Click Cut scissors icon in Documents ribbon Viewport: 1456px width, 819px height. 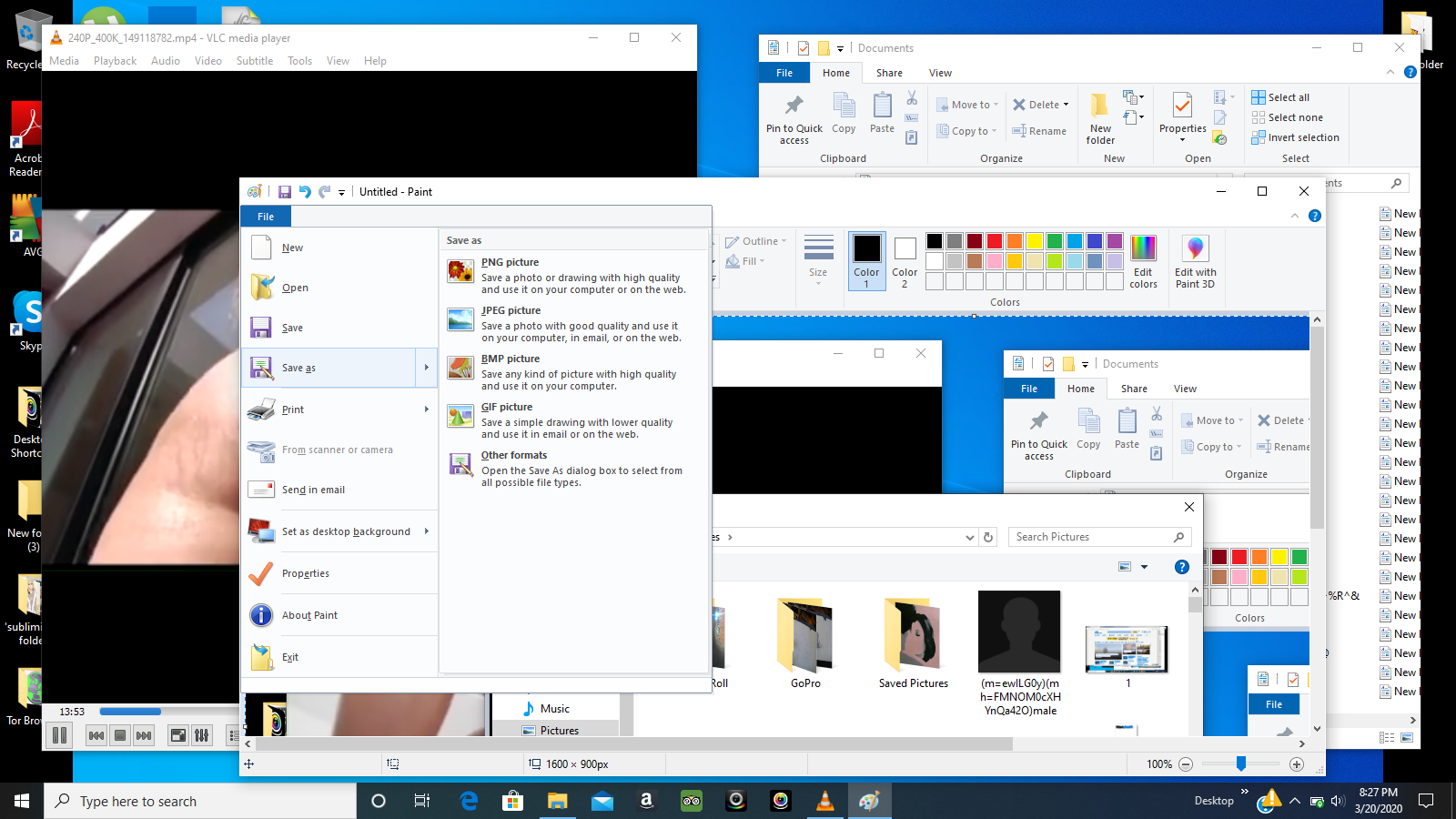912,98
